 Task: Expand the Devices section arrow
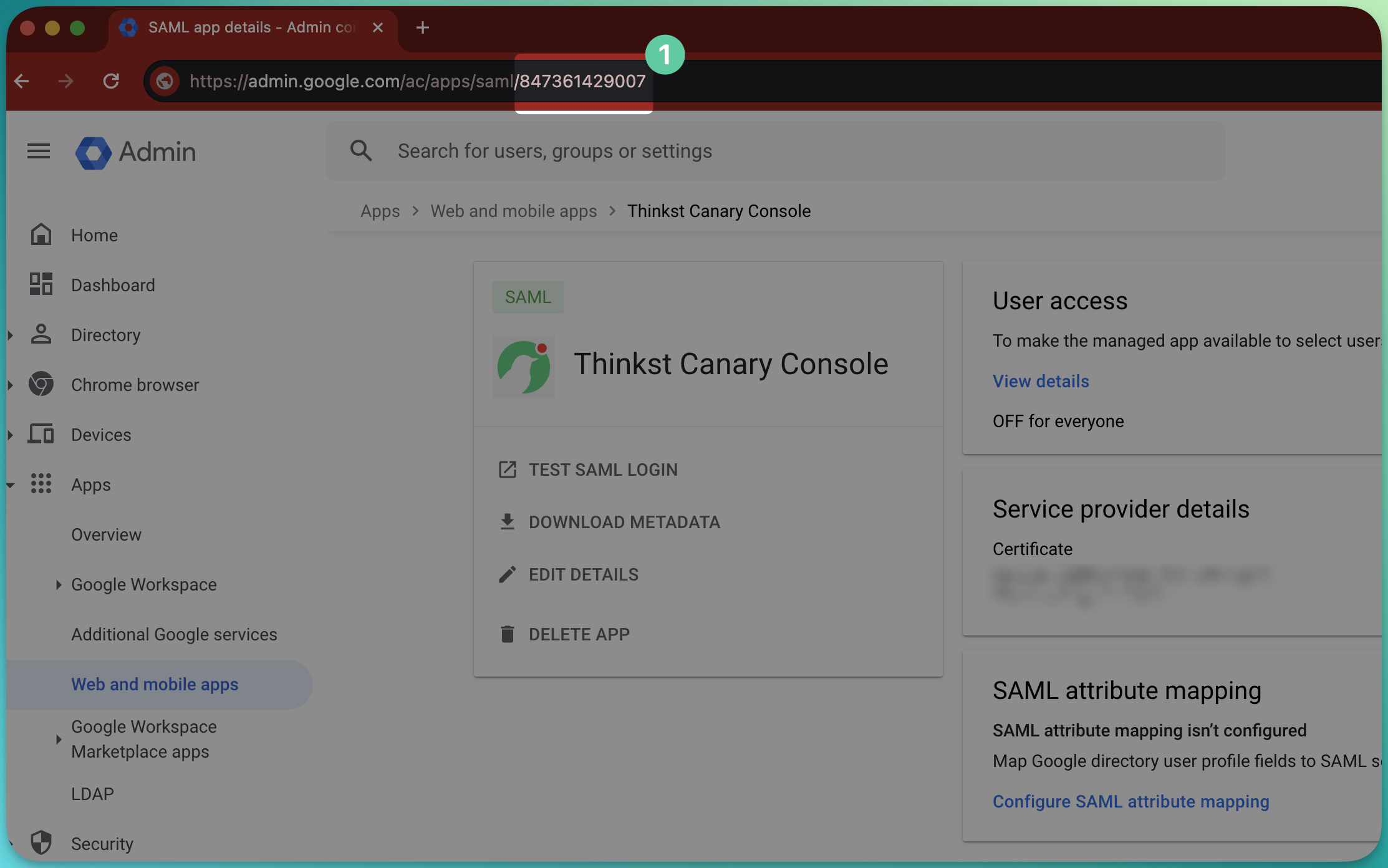tap(11, 435)
